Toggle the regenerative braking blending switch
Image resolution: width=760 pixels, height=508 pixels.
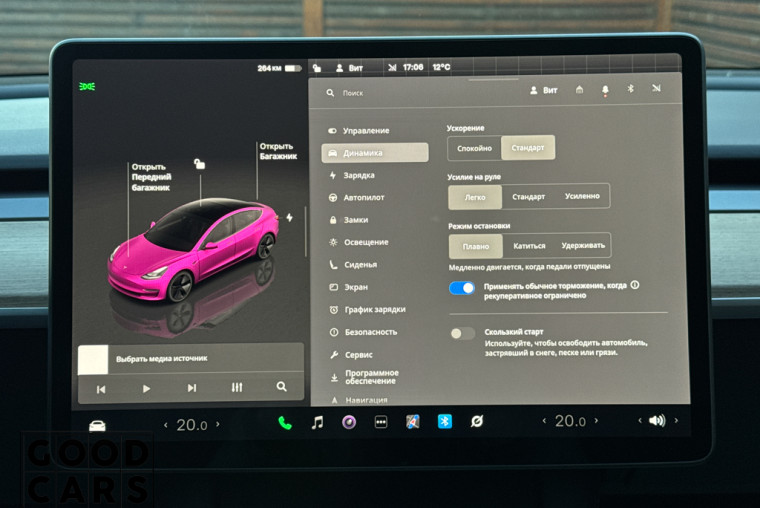pyautogui.click(x=462, y=288)
